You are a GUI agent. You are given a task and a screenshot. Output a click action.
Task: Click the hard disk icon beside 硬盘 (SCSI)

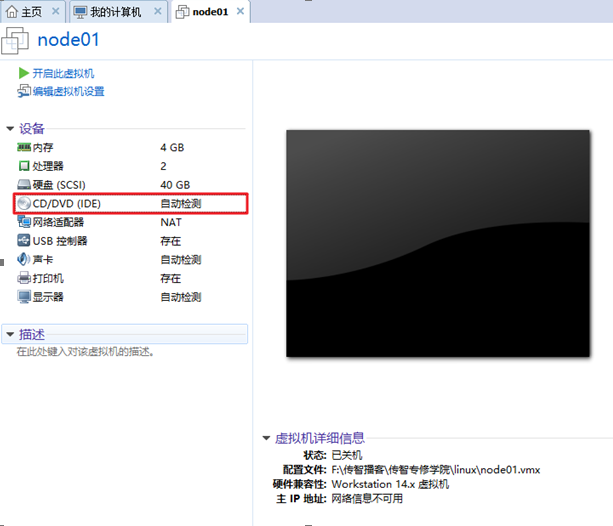tap(24, 185)
